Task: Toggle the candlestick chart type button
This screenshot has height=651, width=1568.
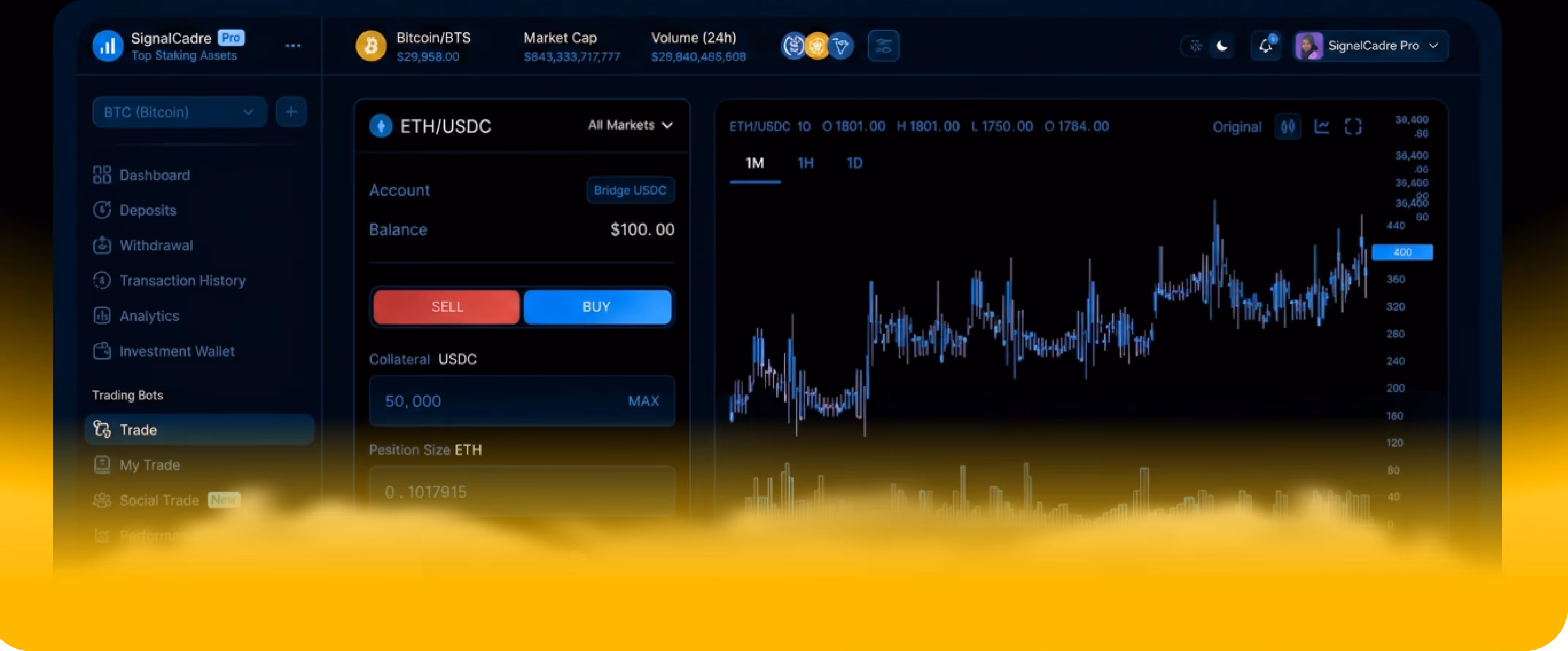Action: tap(1287, 127)
